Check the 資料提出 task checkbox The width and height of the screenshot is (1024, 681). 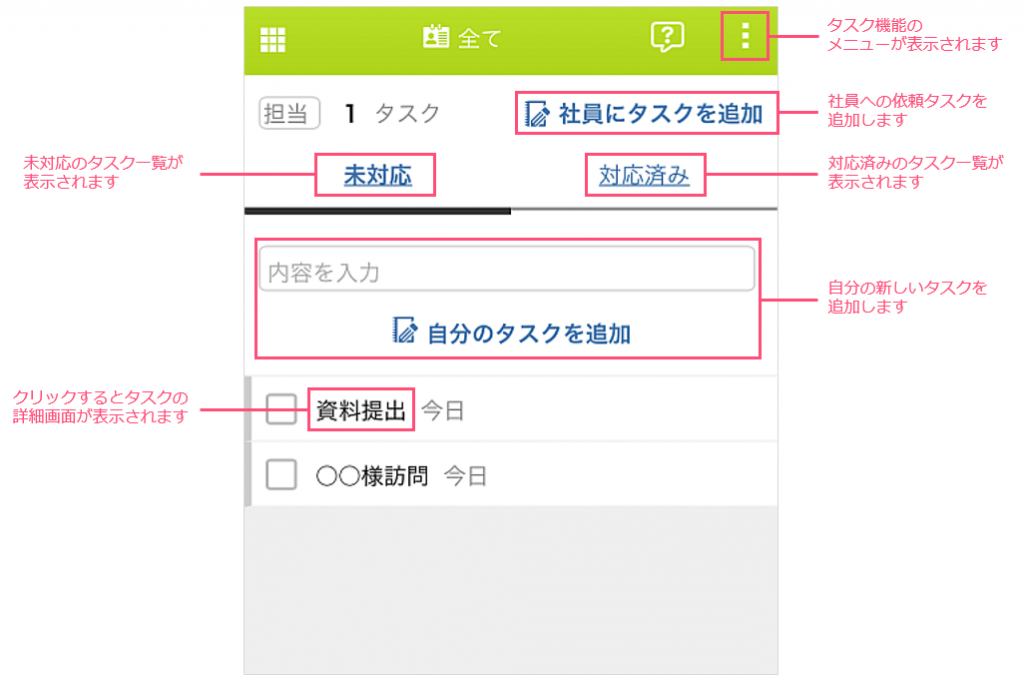[281, 409]
